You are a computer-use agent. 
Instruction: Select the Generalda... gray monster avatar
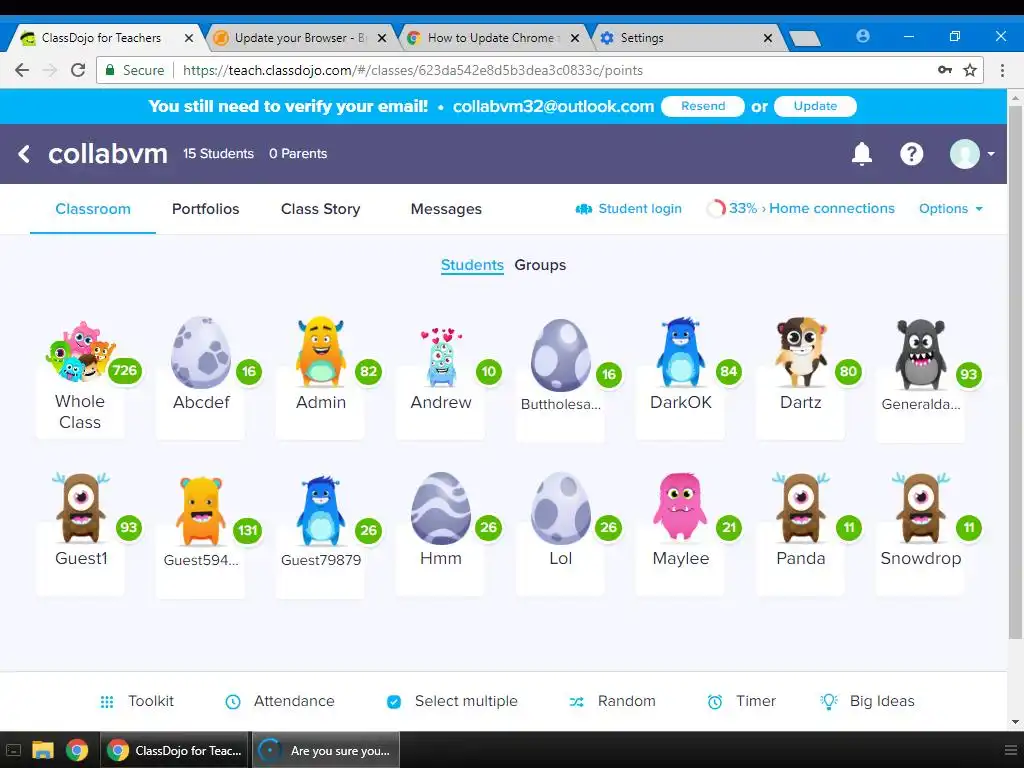click(920, 355)
